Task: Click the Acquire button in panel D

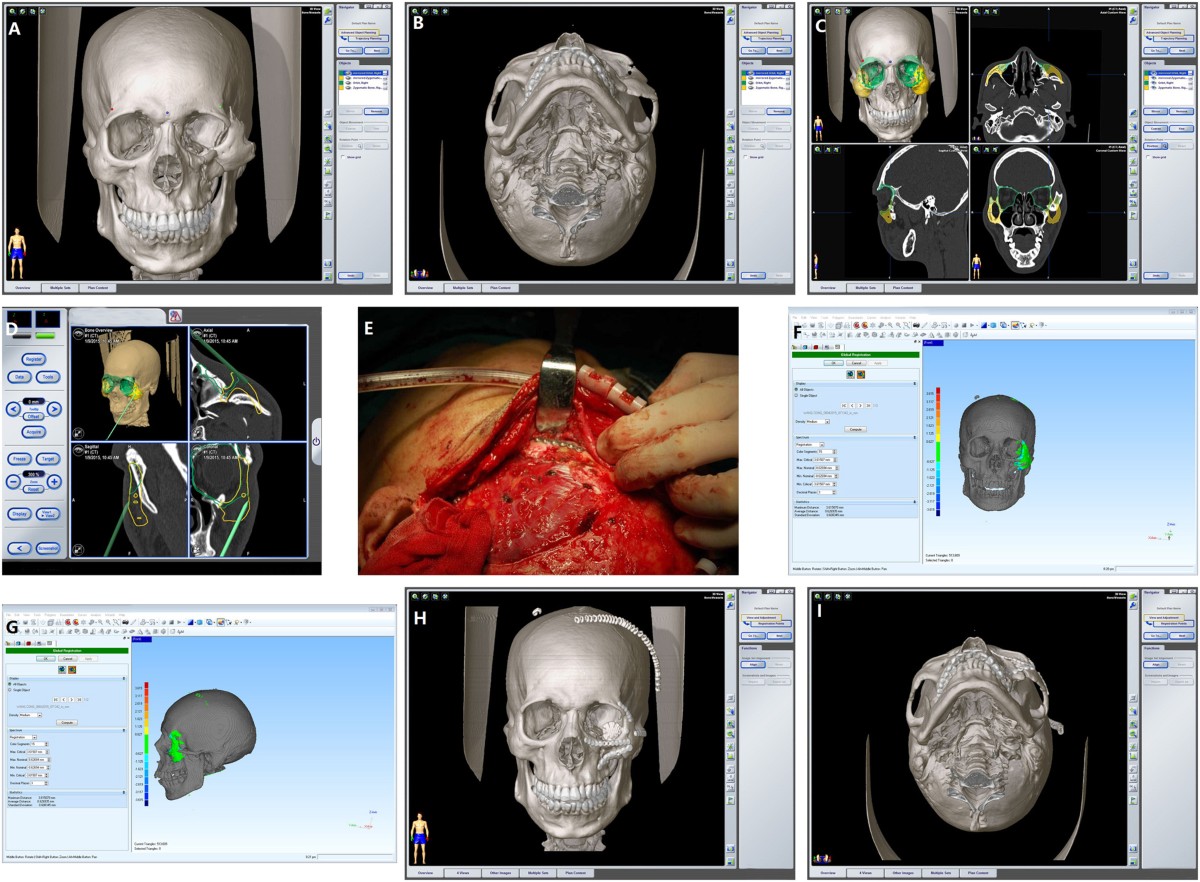Action: click(x=34, y=431)
